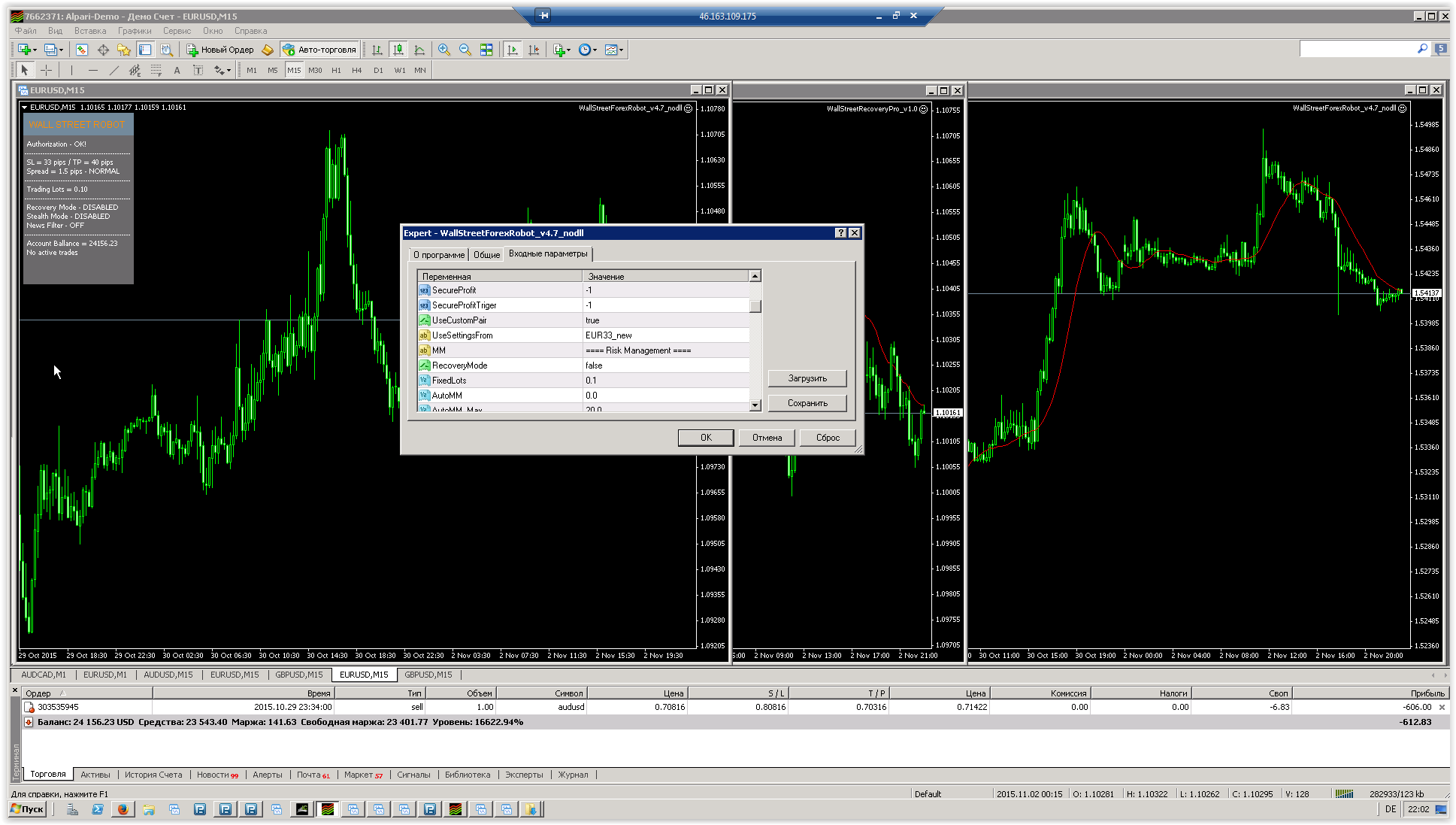
Task: Open the new chart icon
Action: (26, 50)
